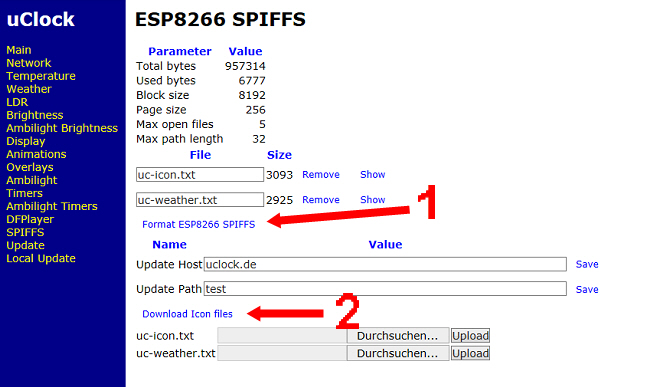Open the Animations page

coord(36,154)
